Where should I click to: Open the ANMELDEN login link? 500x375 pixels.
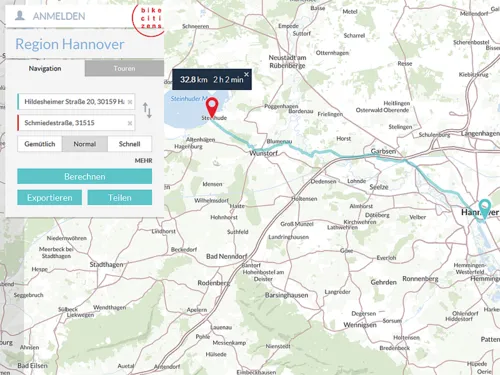click(x=59, y=16)
